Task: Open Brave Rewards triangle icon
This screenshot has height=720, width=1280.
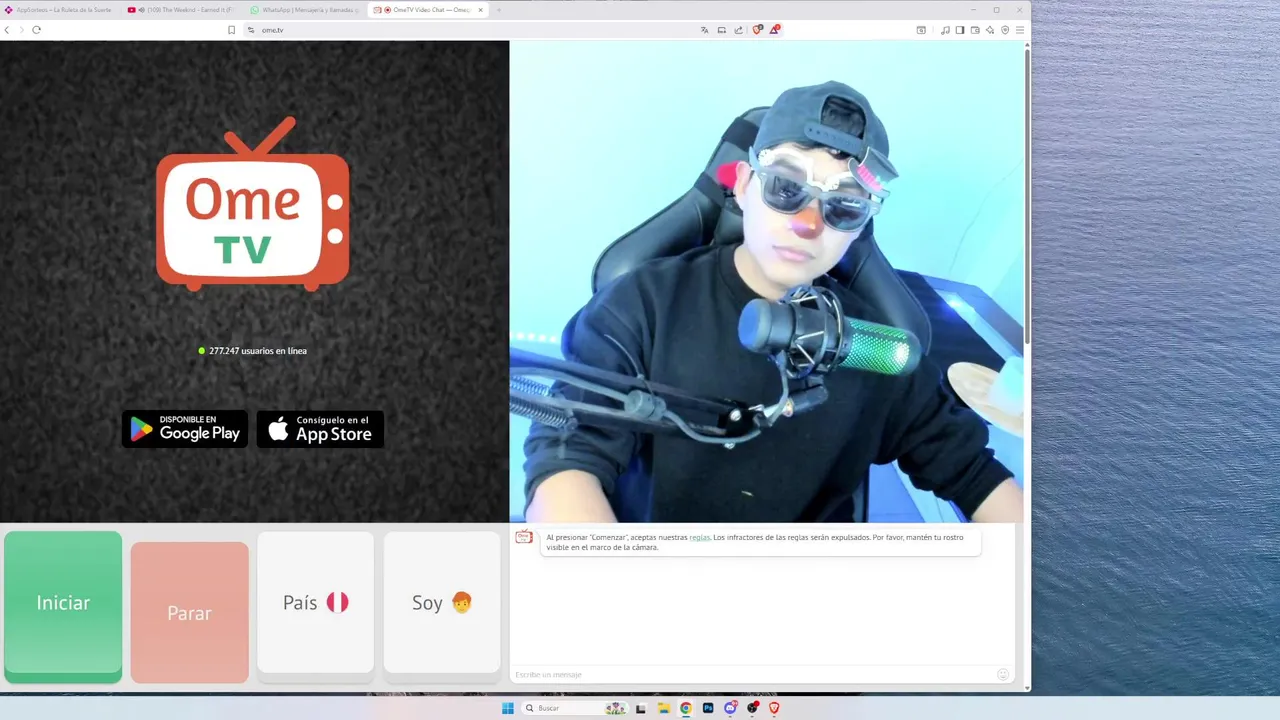Action: pos(774,30)
